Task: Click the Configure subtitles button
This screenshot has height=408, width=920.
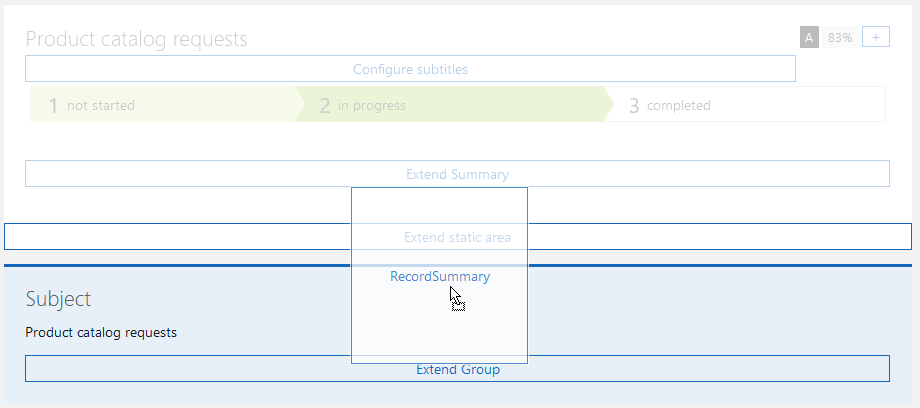Action: tap(410, 69)
